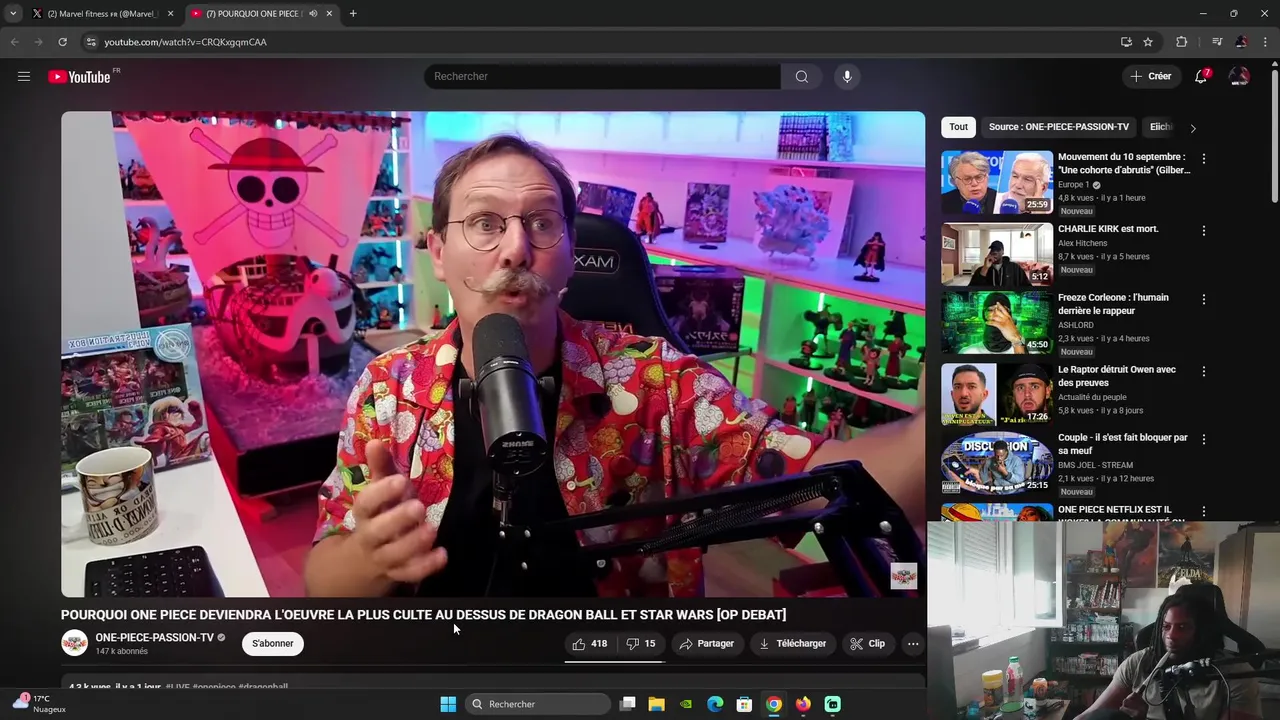Start voice search with microphone icon
This screenshot has width=1280, height=720.
click(847, 76)
